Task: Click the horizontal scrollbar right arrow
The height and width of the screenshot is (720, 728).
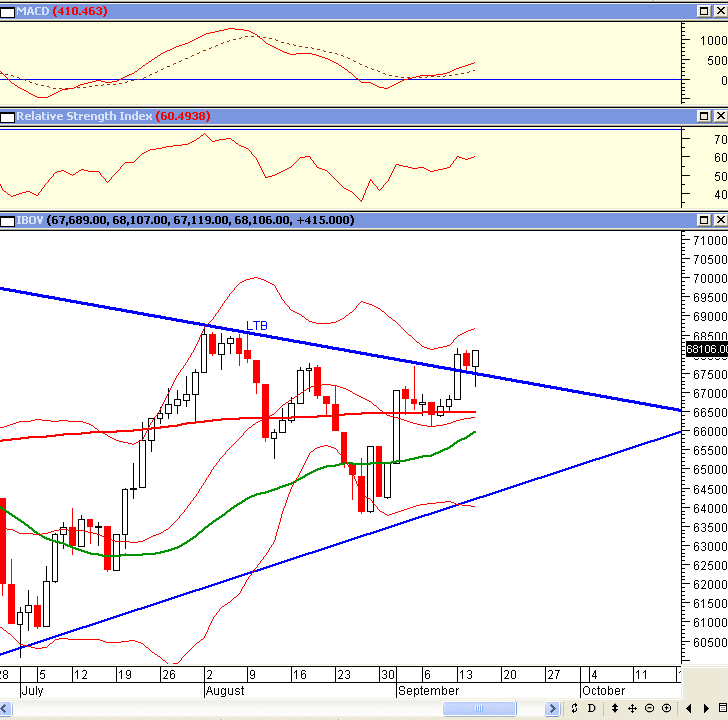Action: pos(552,708)
